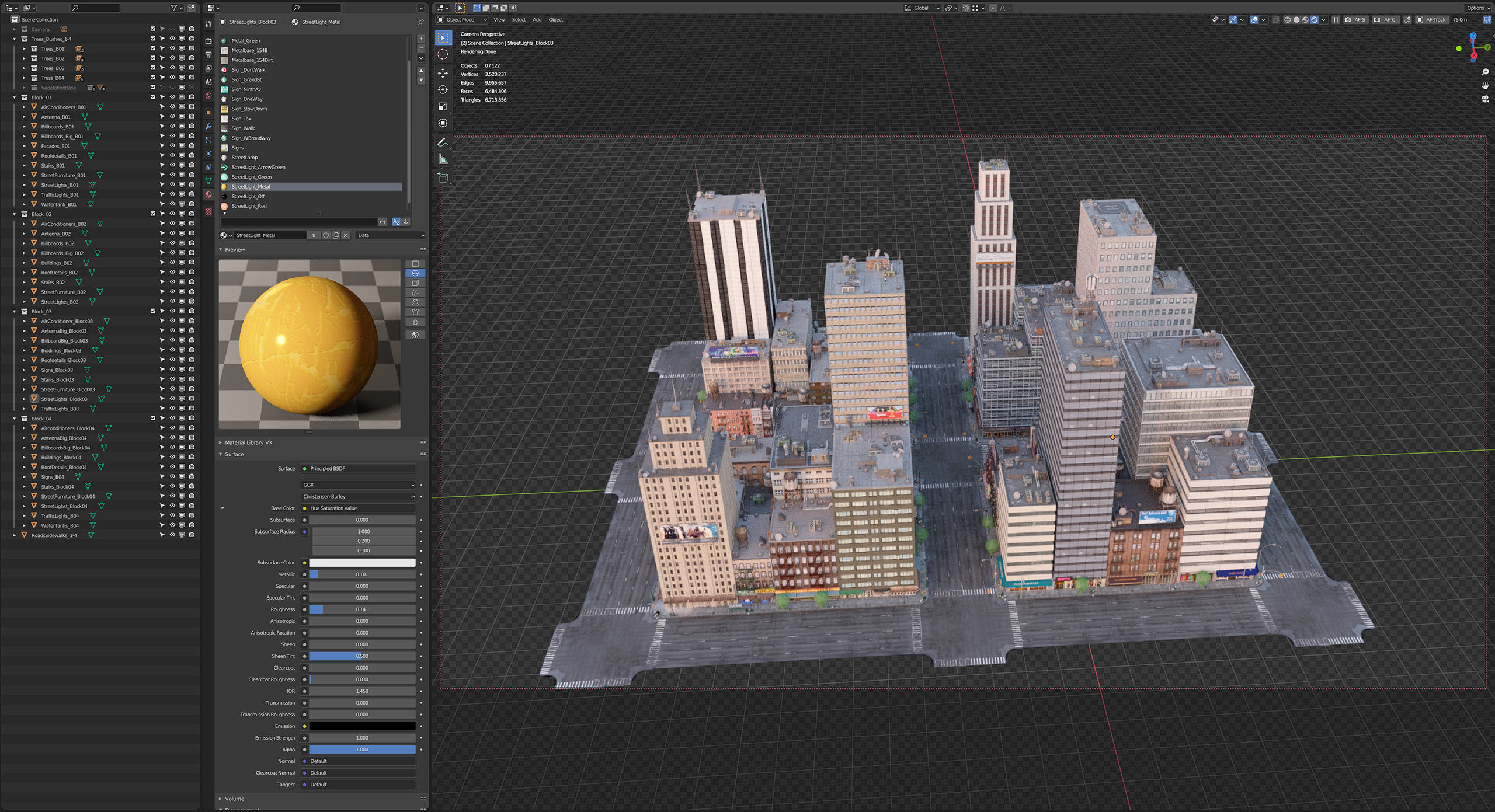Hide StreetLights_Block03 in viewport
The height and width of the screenshot is (812, 1495).
tap(172, 399)
